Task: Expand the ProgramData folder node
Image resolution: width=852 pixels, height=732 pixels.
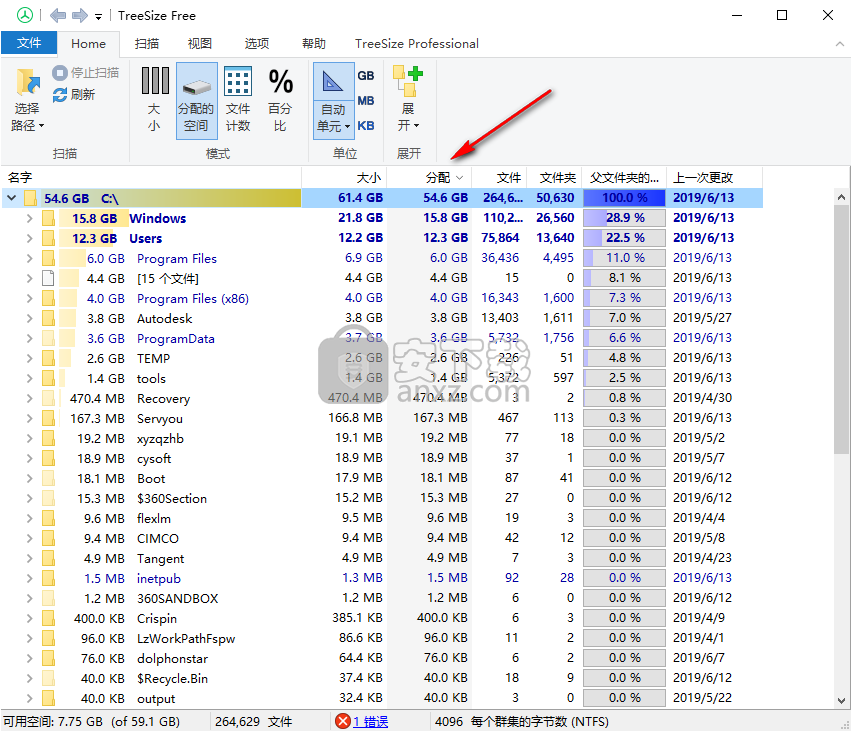Action: [29, 339]
